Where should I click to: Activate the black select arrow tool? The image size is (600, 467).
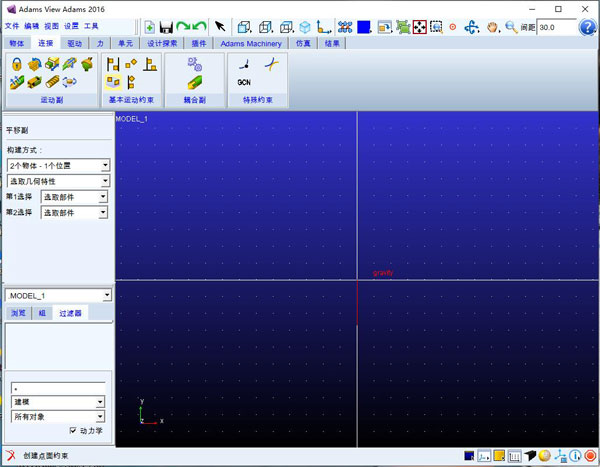(220, 26)
